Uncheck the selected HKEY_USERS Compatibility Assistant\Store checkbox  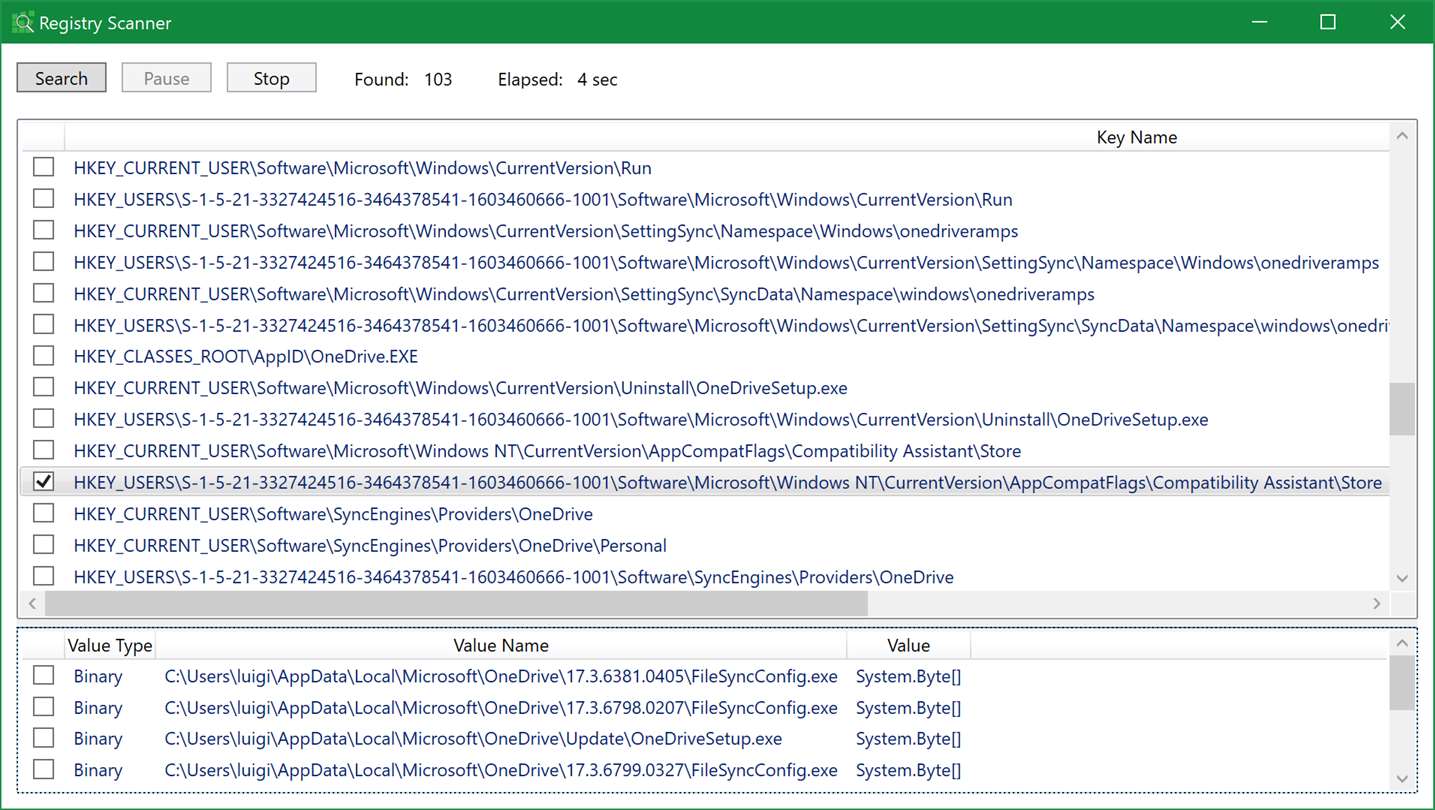point(43,481)
